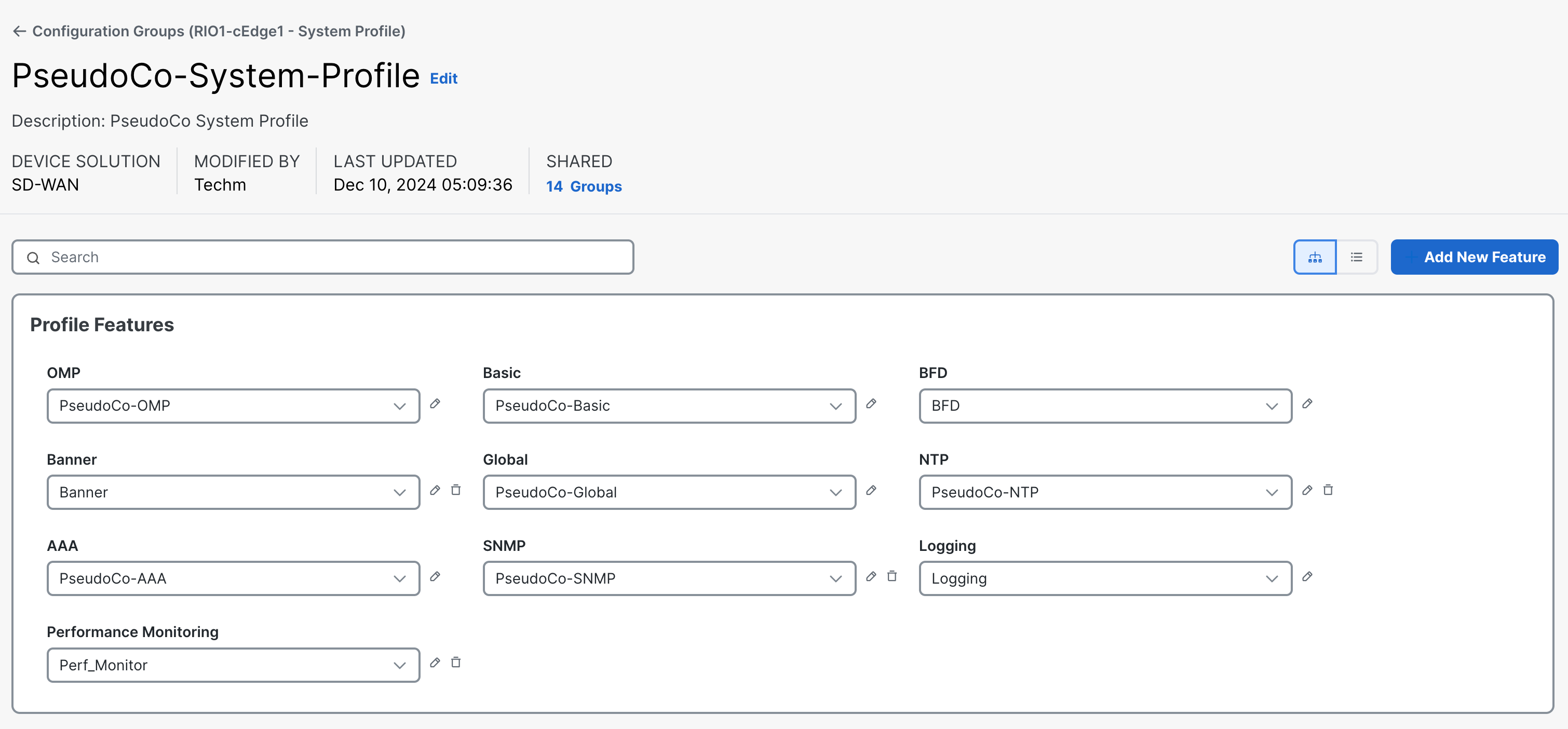Open the Banner feature dropdown
Viewport: 1568px width, 729px height.
coord(233,492)
